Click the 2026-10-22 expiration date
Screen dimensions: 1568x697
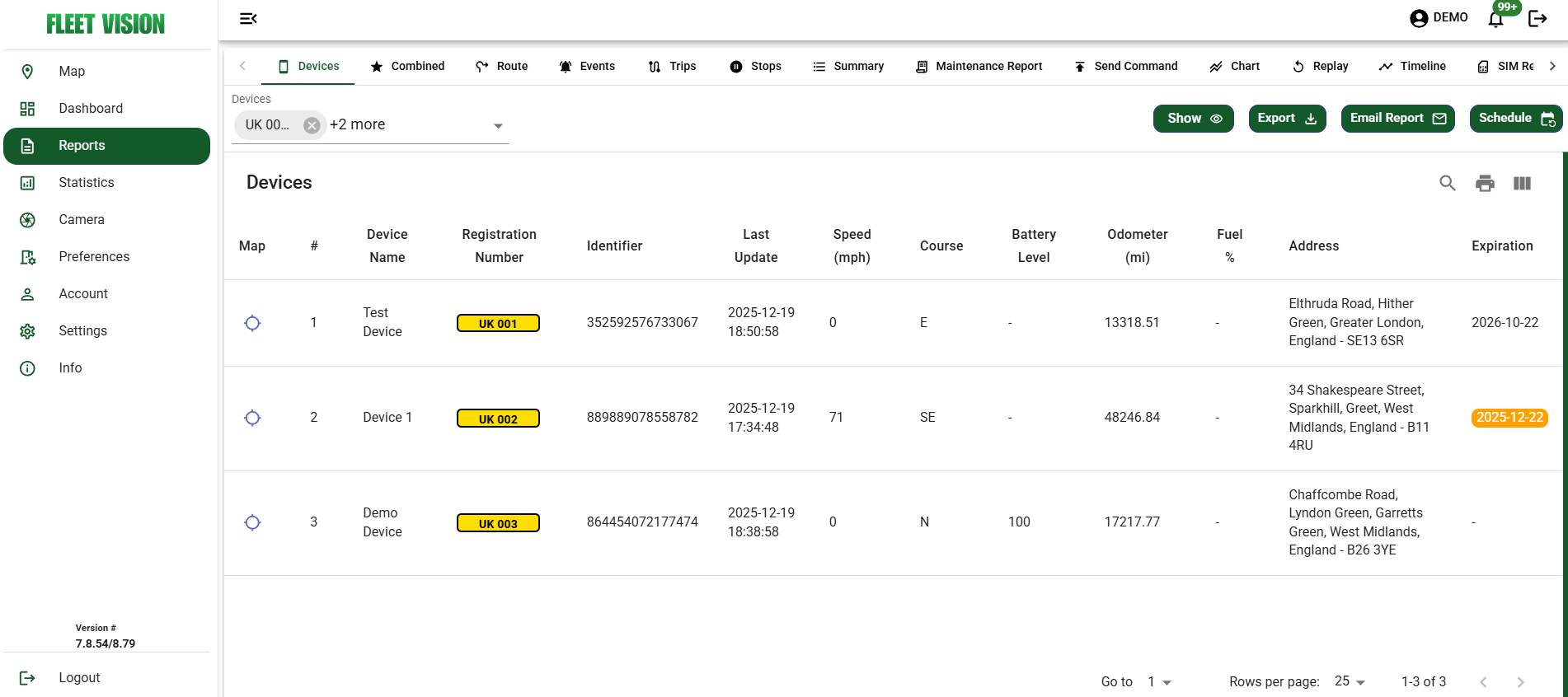1505,323
